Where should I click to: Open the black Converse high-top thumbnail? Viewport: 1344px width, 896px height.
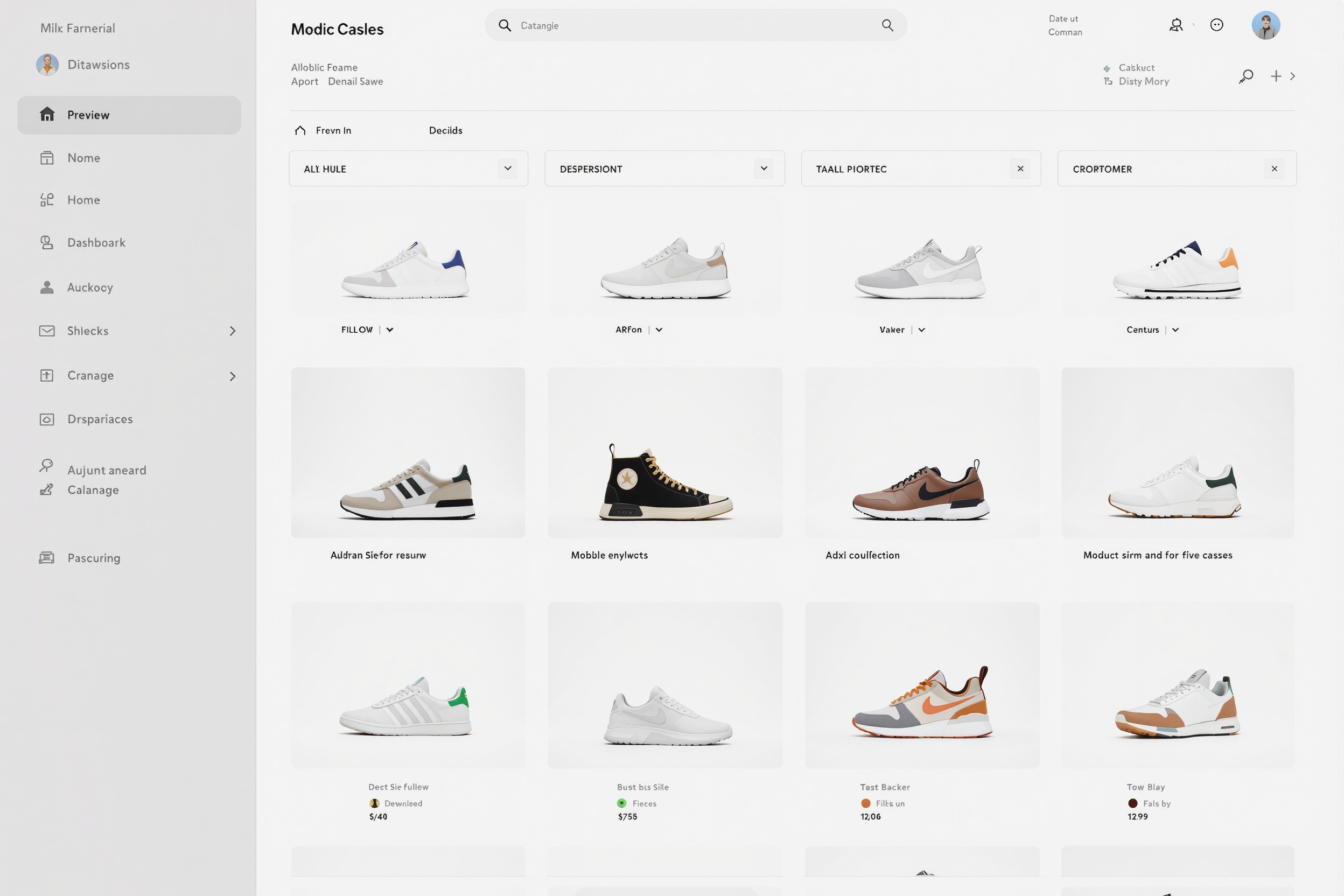pyautogui.click(x=665, y=452)
